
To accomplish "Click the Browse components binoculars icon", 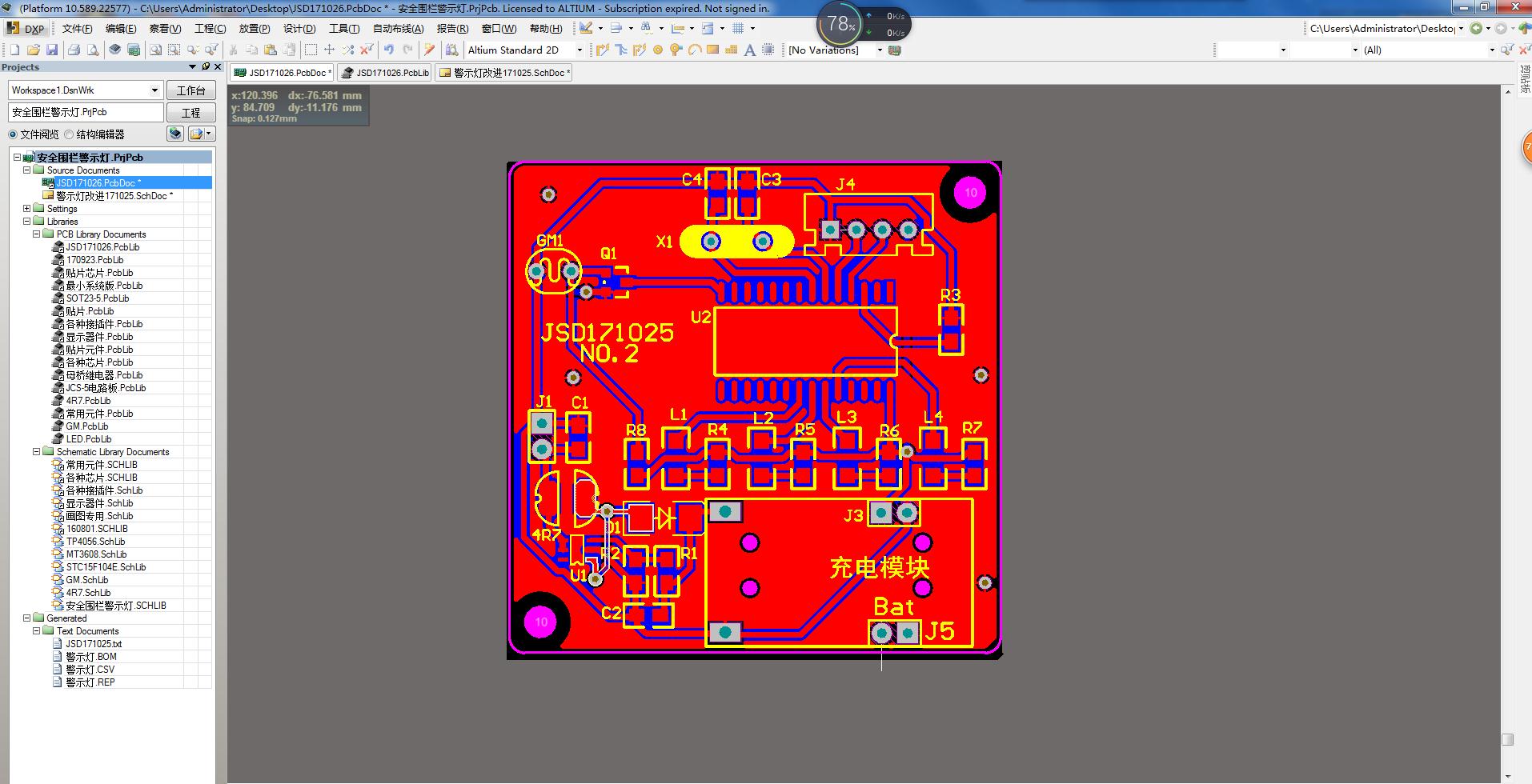I will [x=452, y=50].
